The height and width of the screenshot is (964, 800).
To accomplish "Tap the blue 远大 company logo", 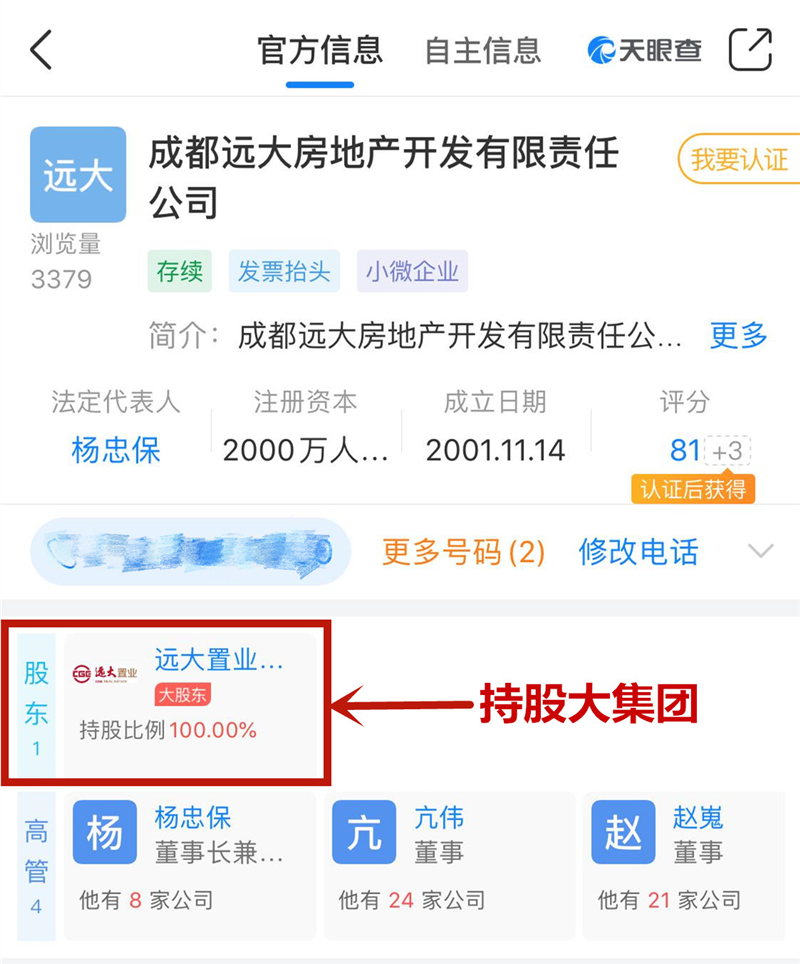I will pyautogui.click(x=78, y=174).
